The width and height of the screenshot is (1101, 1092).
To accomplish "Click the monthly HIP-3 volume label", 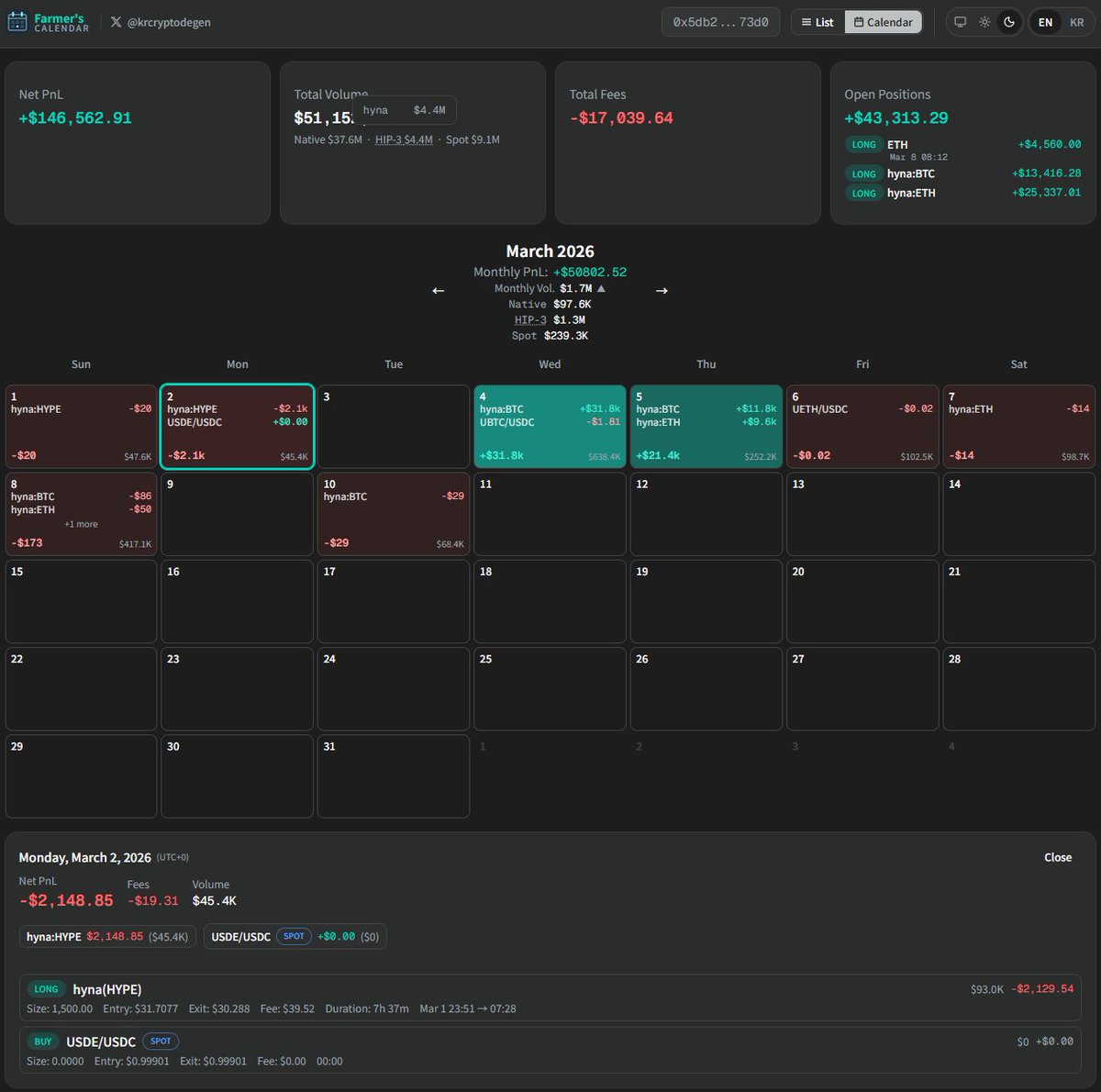I will click(x=530, y=320).
